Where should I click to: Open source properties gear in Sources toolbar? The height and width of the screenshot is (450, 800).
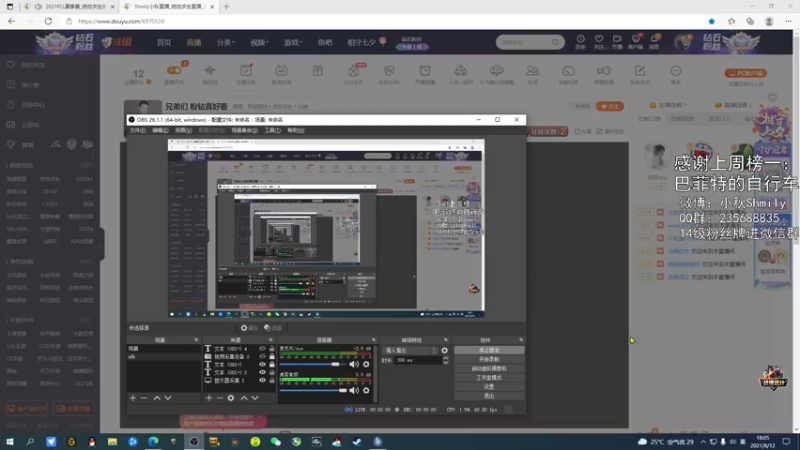coord(231,398)
